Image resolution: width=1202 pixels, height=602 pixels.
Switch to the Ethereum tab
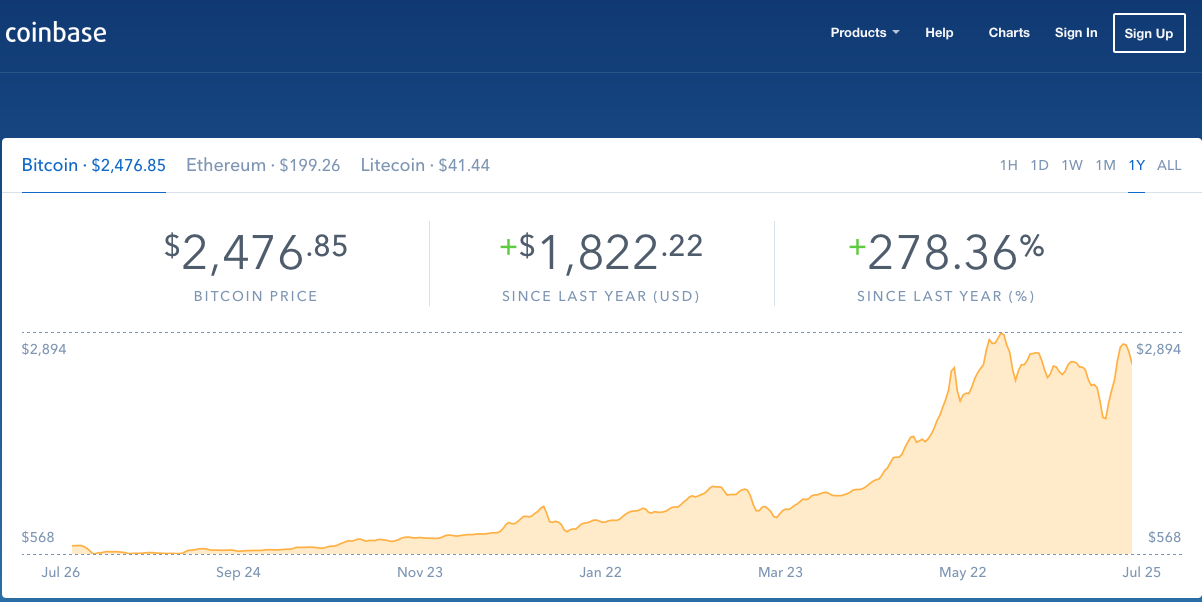[263, 165]
